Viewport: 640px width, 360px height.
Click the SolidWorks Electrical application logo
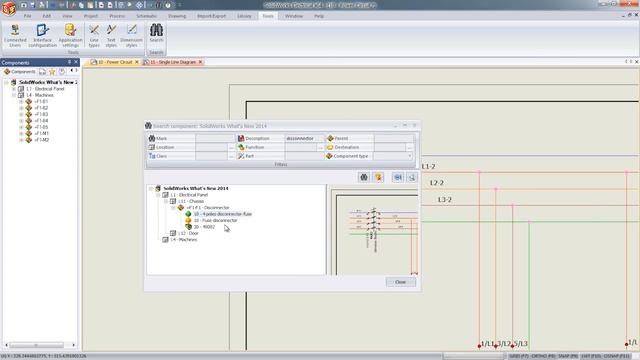[9, 8]
